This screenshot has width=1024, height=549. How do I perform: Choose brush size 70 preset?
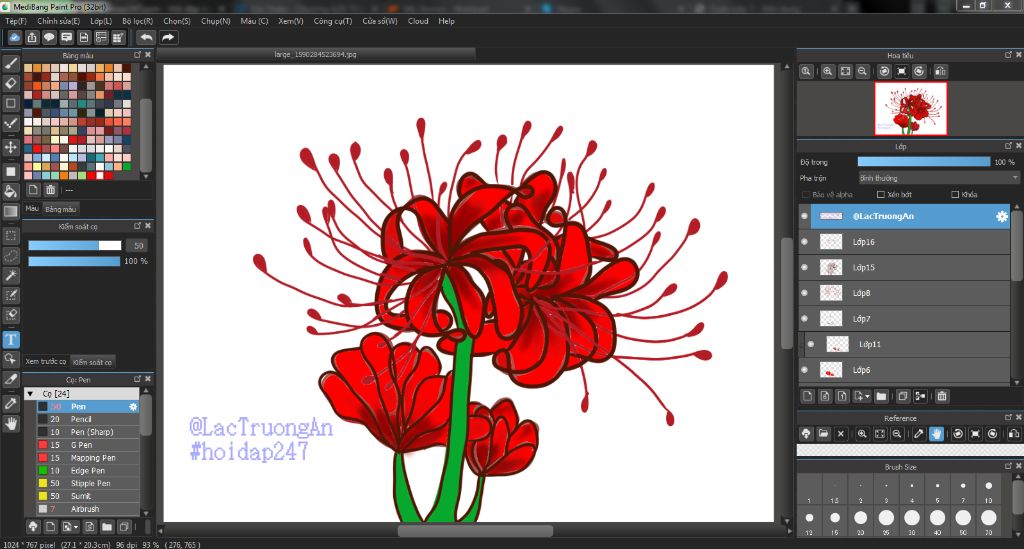click(988, 520)
